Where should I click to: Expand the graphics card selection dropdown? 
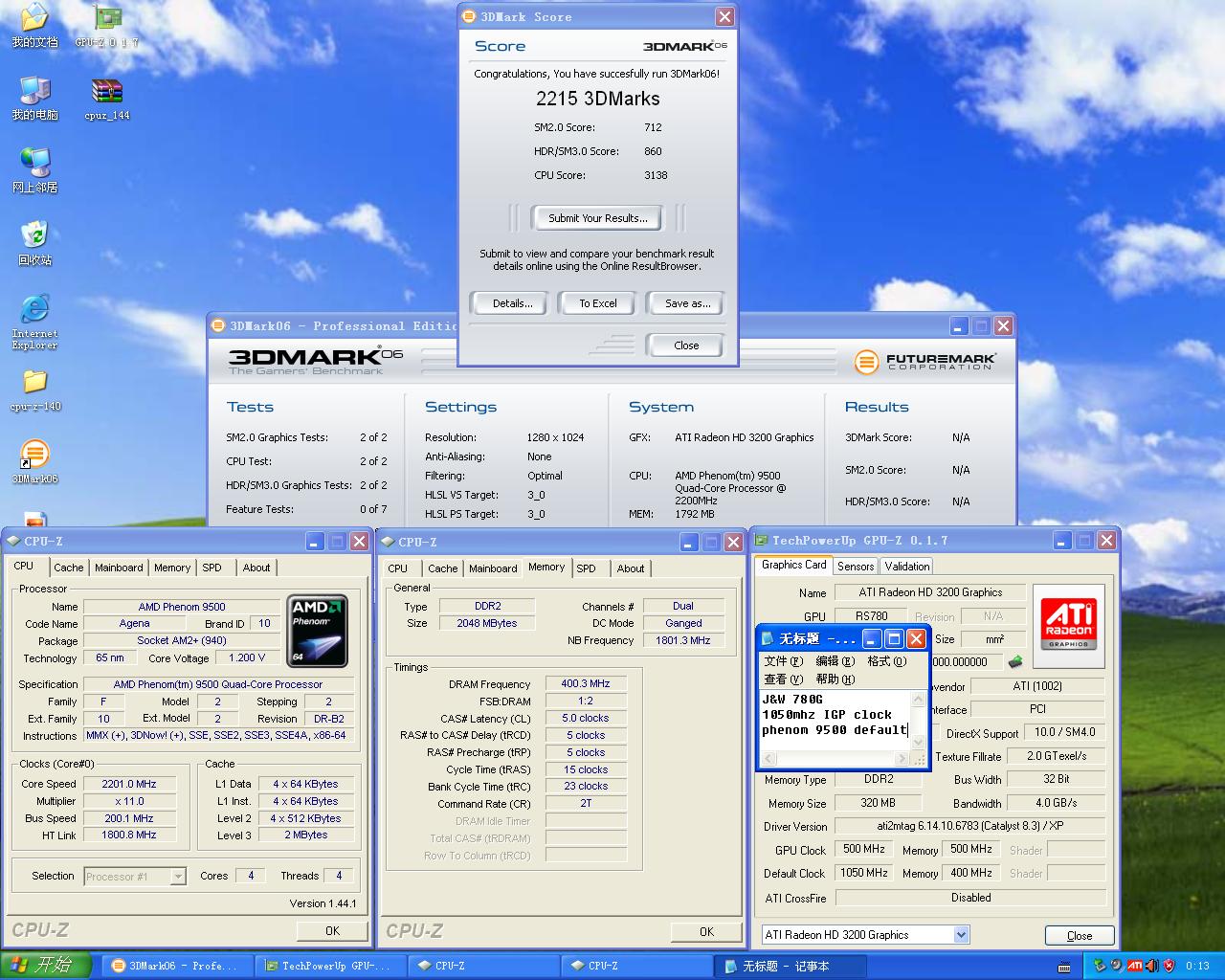pos(961,935)
